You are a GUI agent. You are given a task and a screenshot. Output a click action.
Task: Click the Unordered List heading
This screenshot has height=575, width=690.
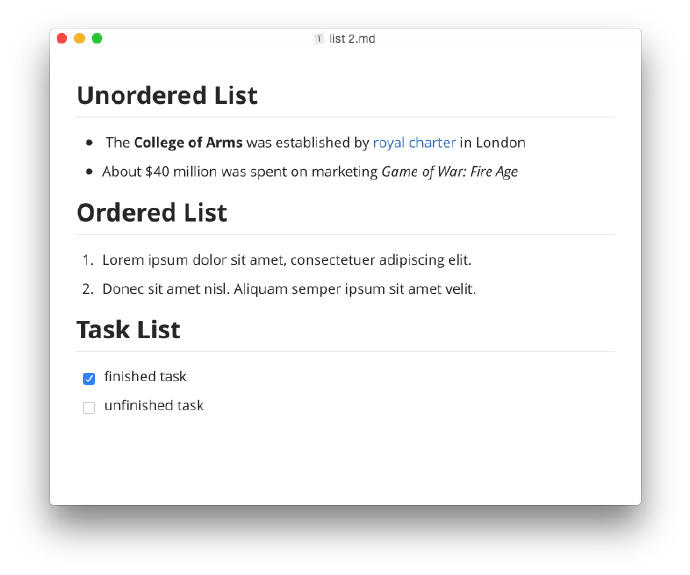167,95
